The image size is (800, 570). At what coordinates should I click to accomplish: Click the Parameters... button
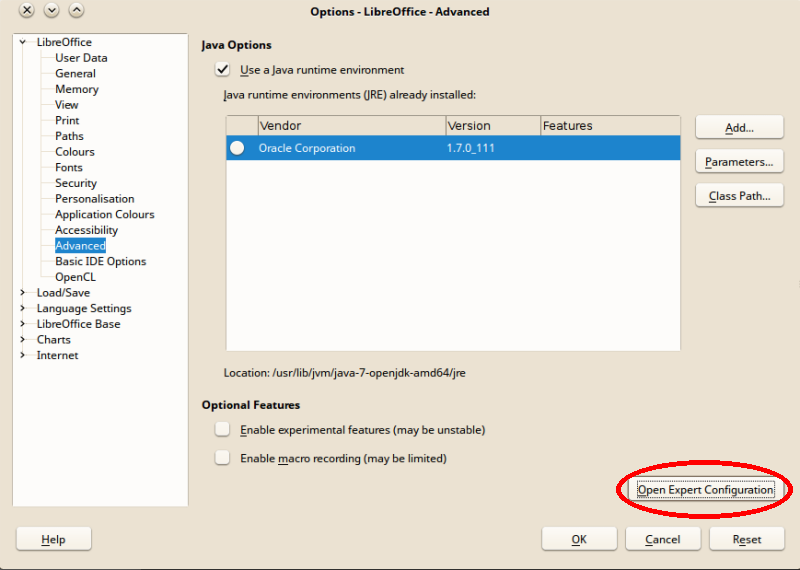coord(739,162)
